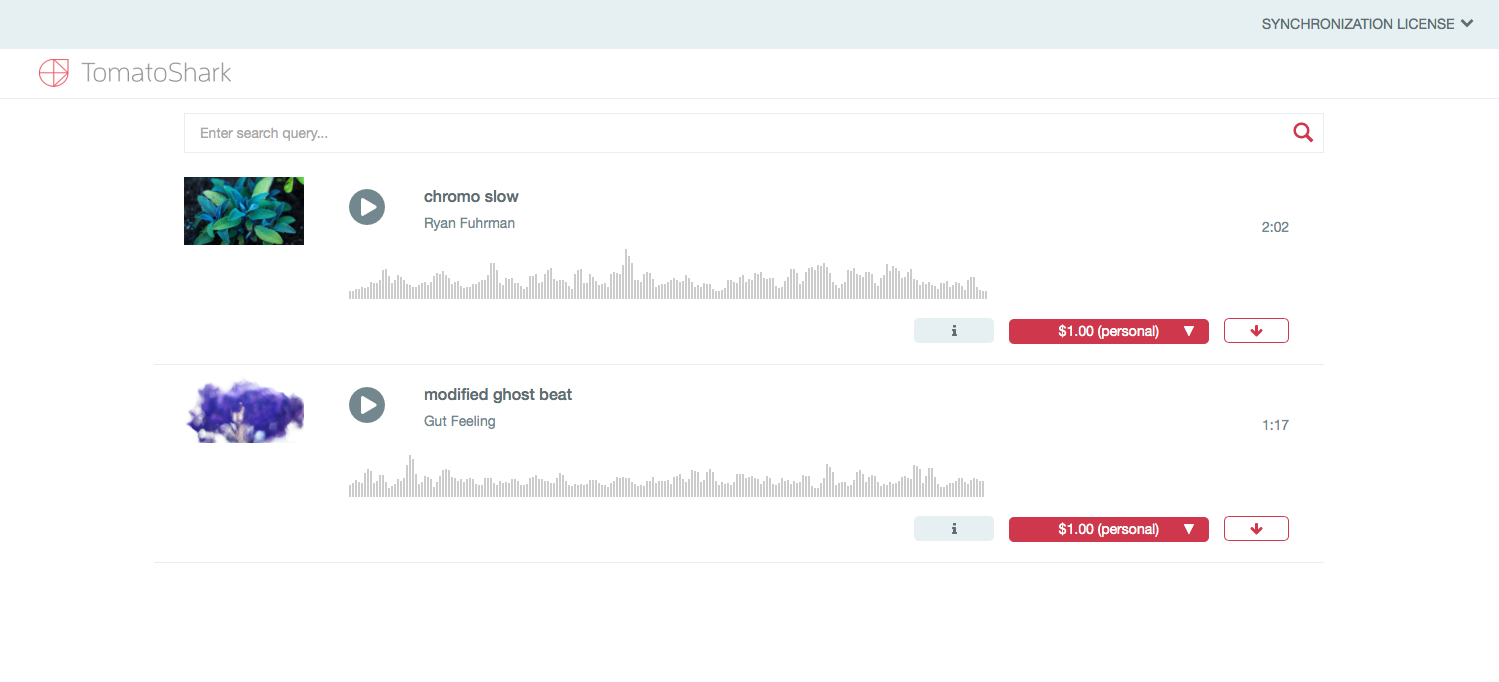The width and height of the screenshot is (1499, 682).
Task: Visit artist Ryan Fuhrman
Action: 469,223
